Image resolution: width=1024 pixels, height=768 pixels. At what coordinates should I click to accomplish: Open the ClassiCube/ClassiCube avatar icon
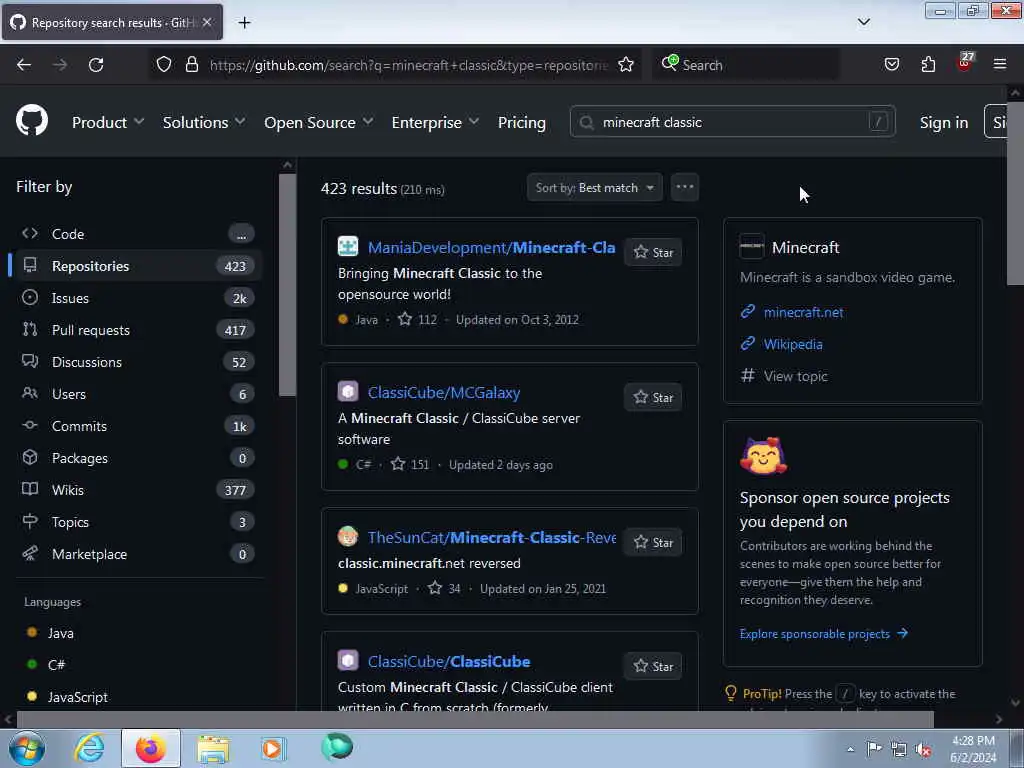tap(347, 660)
